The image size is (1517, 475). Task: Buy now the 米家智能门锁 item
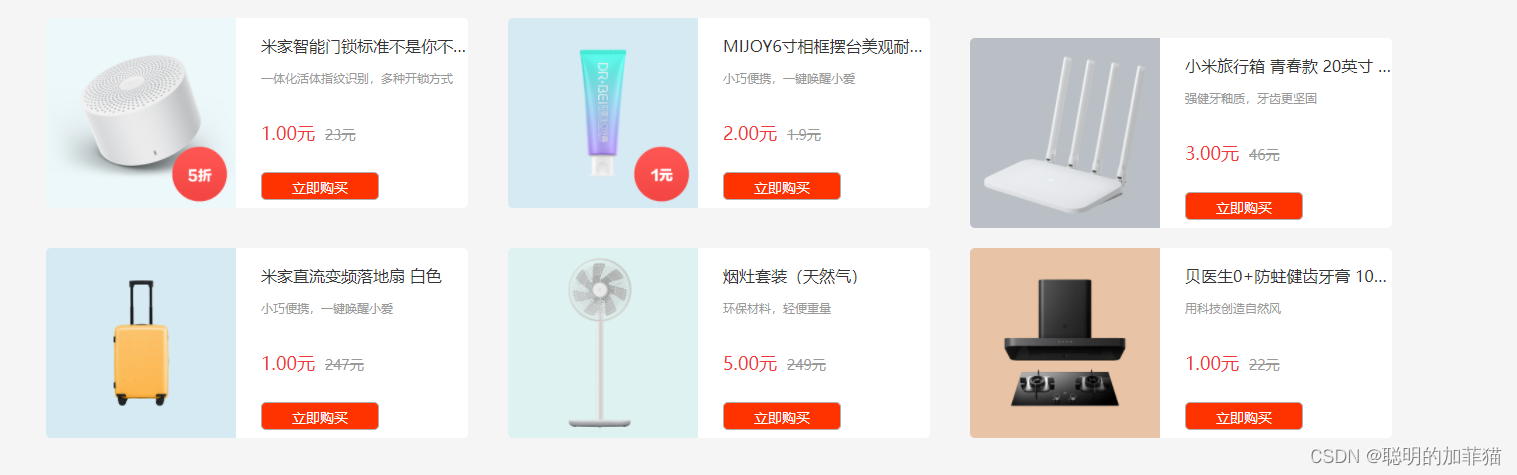coord(320,187)
